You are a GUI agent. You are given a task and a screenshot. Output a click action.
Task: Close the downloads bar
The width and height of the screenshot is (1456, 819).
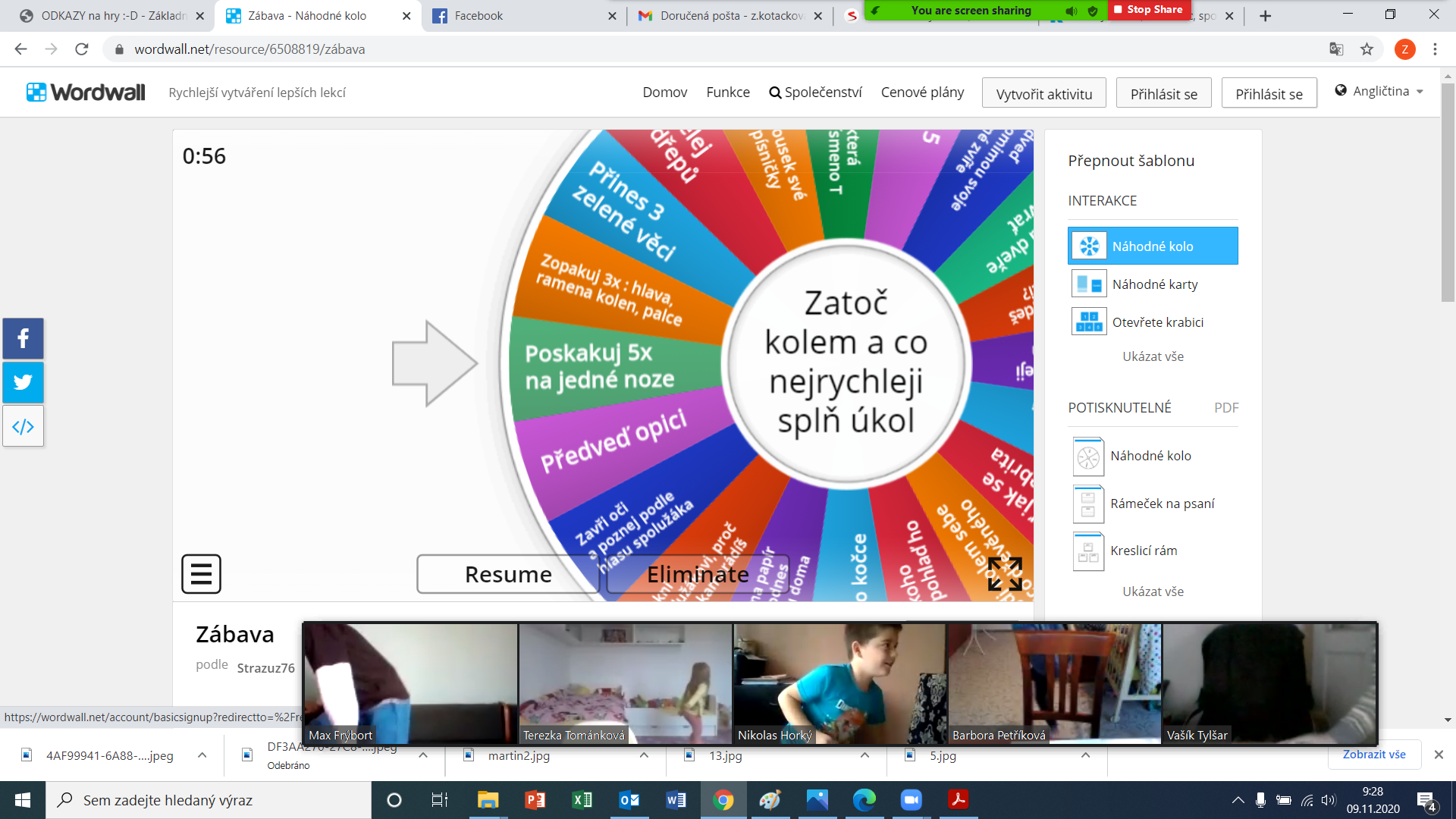(x=1439, y=755)
